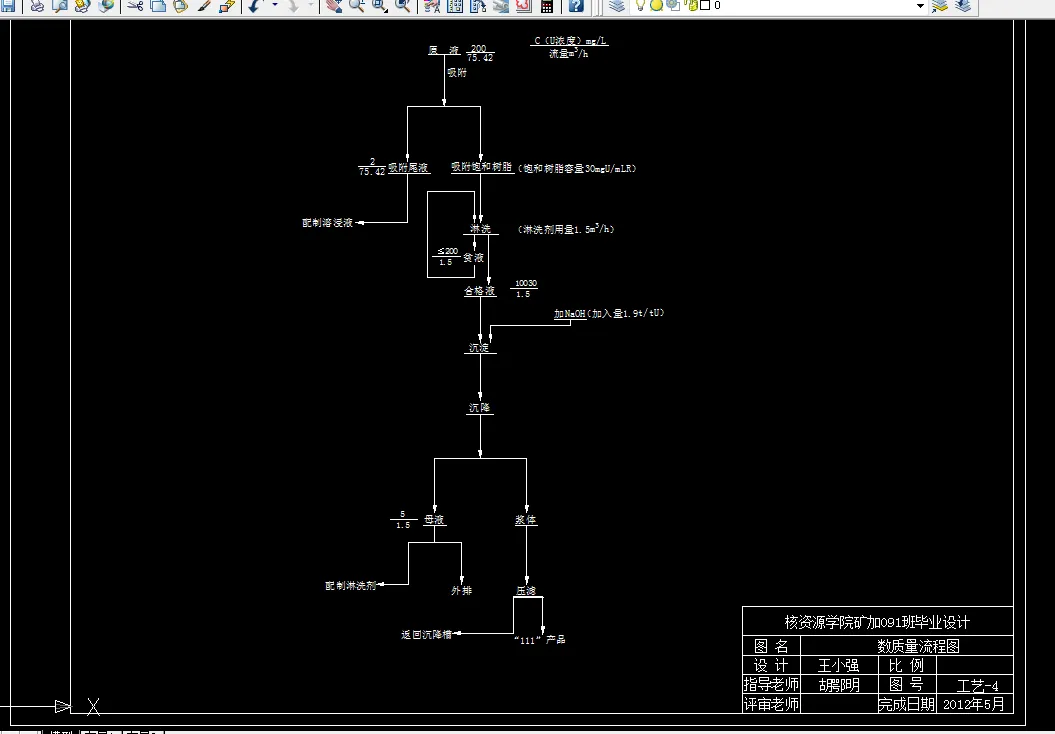Open the Tool Palettes window icon
This screenshot has width=1055, height=734.
[478, 5]
